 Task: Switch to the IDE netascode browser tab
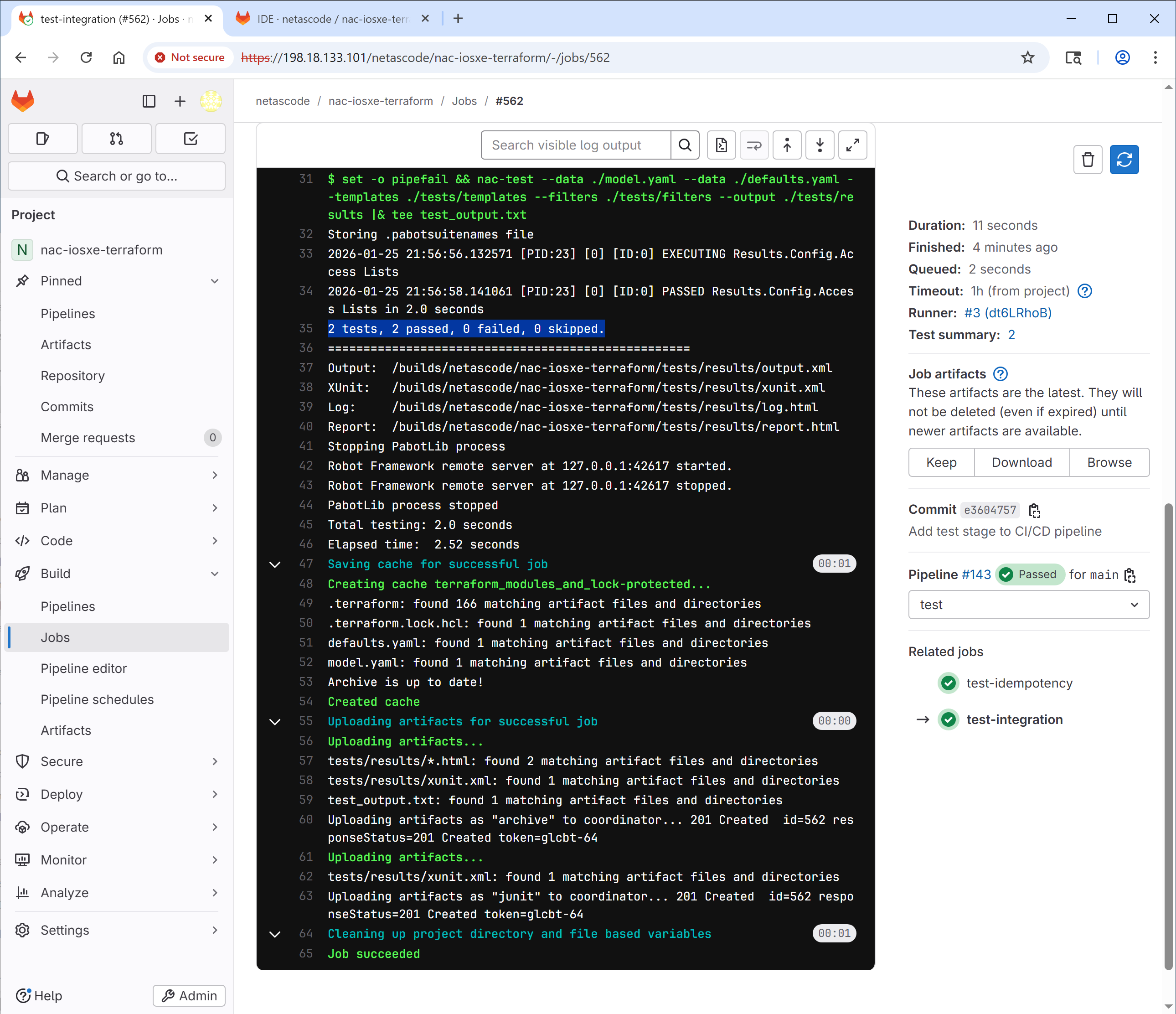332,19
